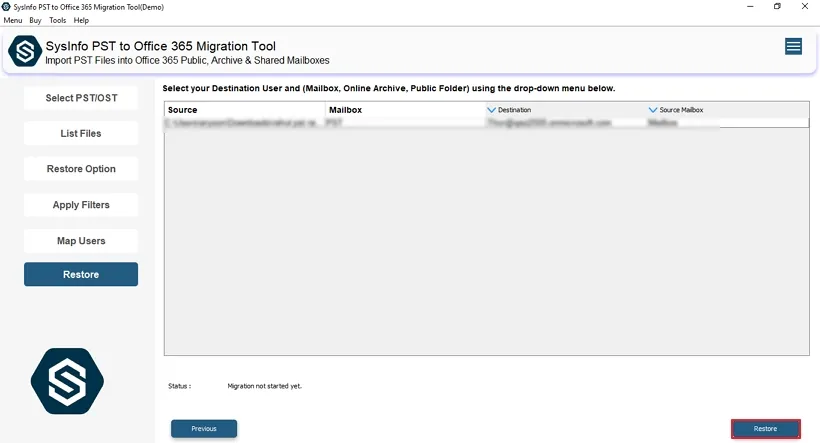The image size is (820, 443).
Task: Expand the Destination column dropdown arrow
Action: [491, 110]
